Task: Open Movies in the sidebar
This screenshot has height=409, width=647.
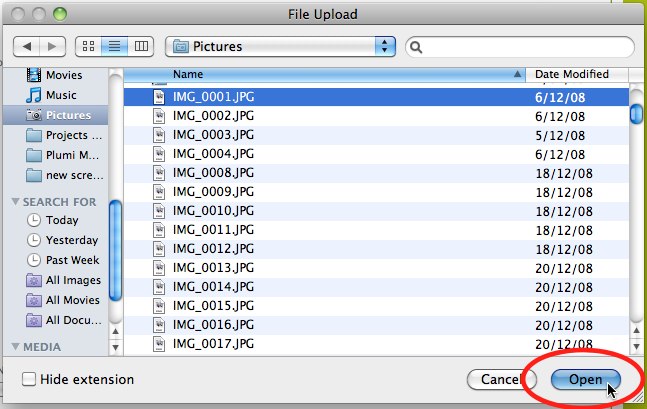Action: pos(63,75)
